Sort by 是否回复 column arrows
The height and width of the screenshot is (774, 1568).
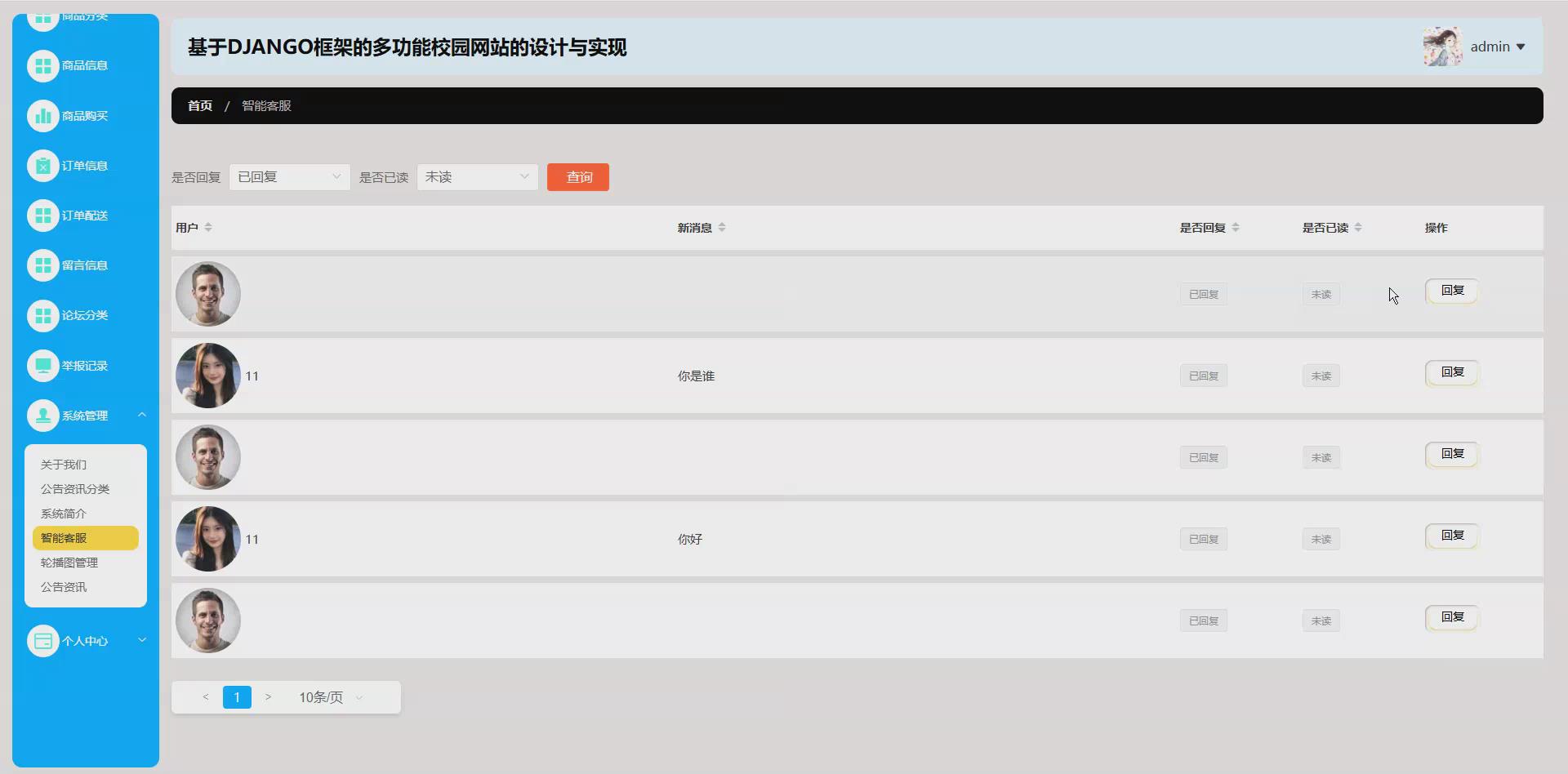click(1236, 227)
